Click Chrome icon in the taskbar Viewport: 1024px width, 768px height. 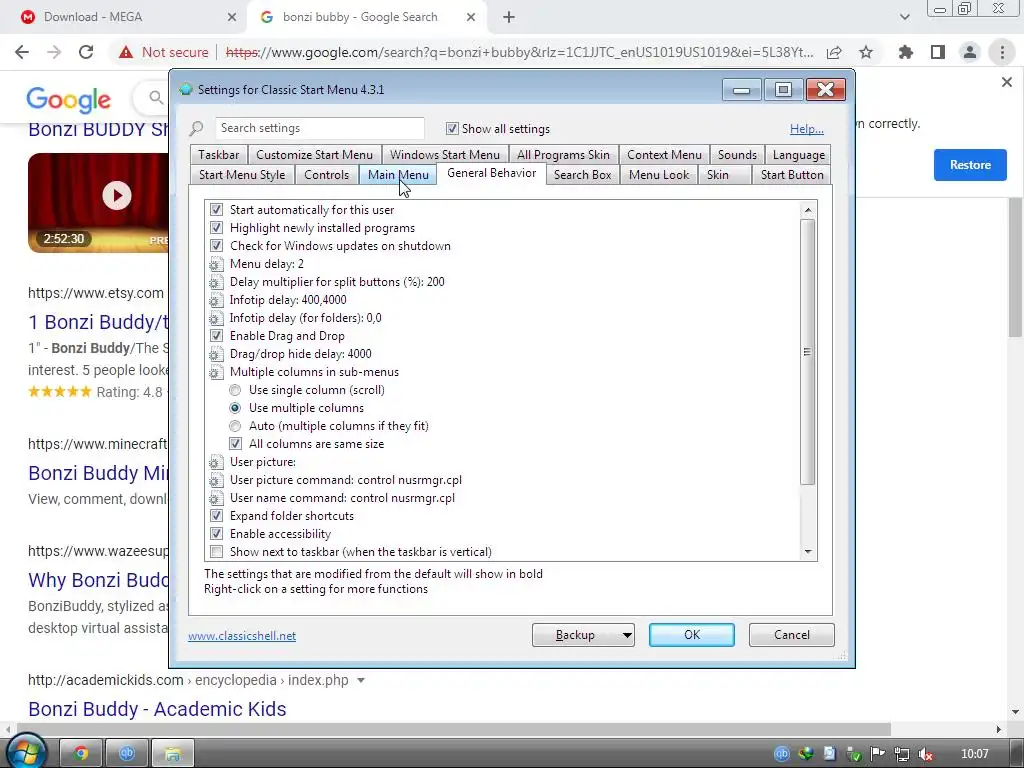coord(81,754)
